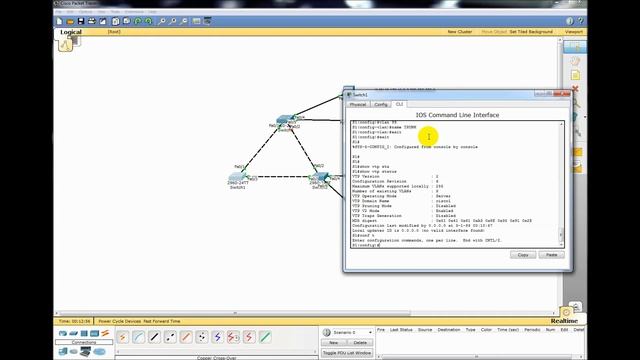Pick the Copper Cross-Over dashed cable
This screenshot has width=640, height=360.
pyautogui.click(x=170, y=337)
